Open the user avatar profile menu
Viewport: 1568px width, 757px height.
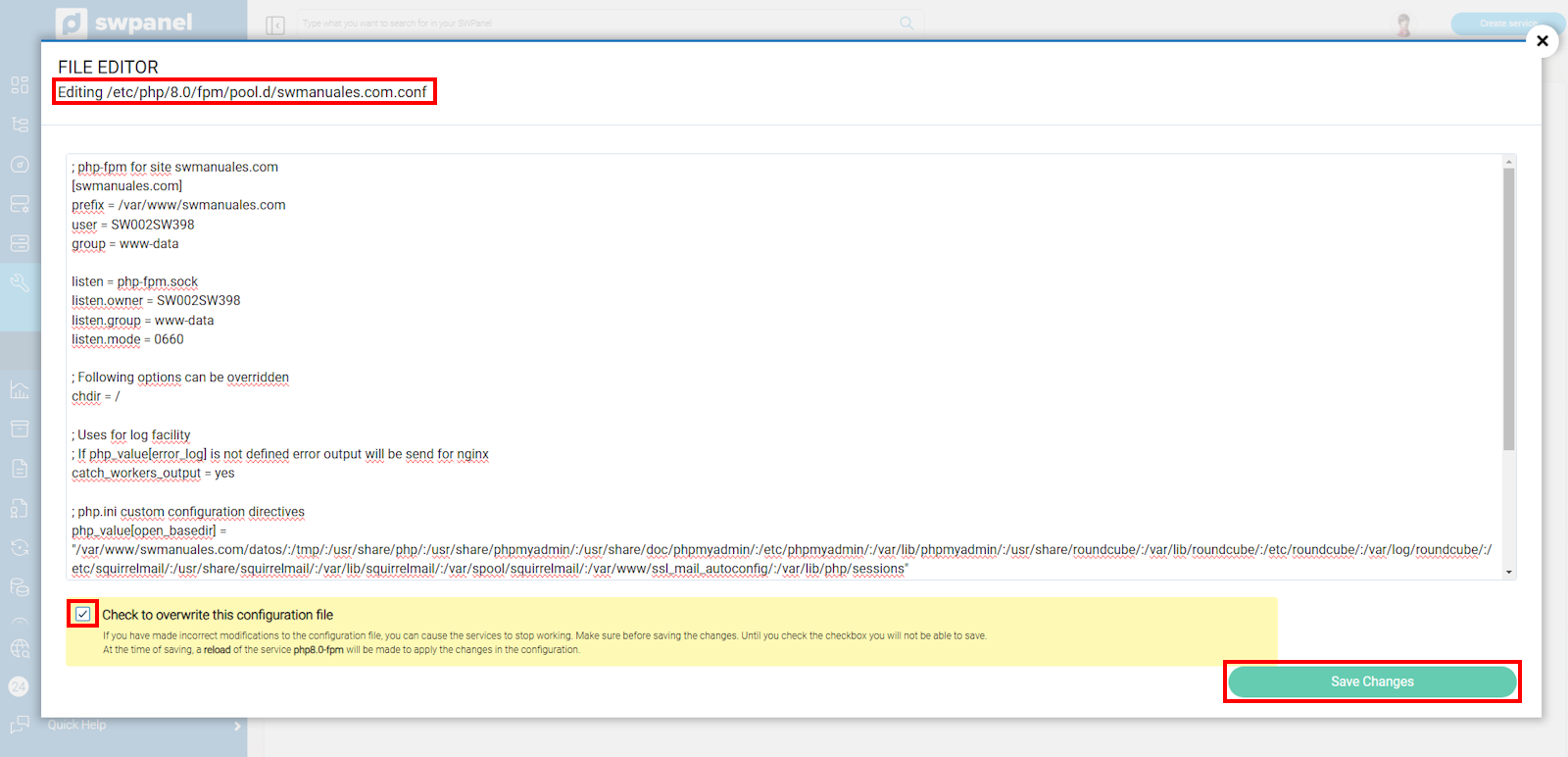pyautogui.click(x=1403, y=24)
